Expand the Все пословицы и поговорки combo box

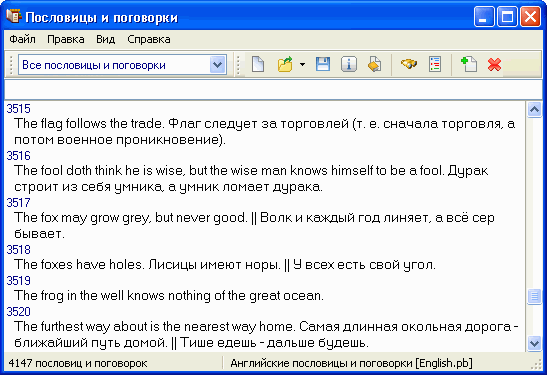pyautogui.click(x=218, y=65)
